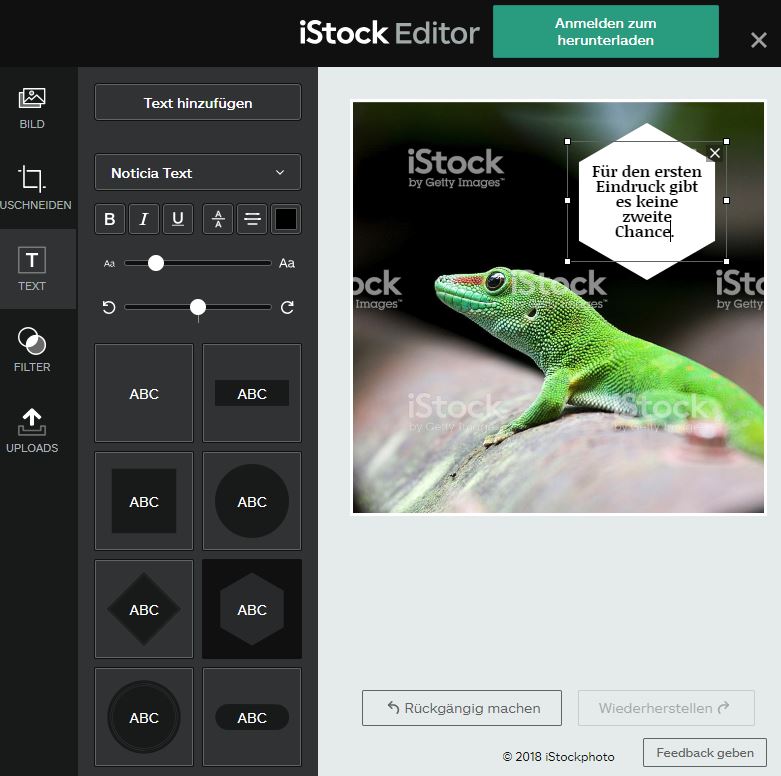Viewport: 781px width, 776px height.
Task: Click Anmelden zum herunterladen button
Action: pyautogui.click(x=606, y=31)
